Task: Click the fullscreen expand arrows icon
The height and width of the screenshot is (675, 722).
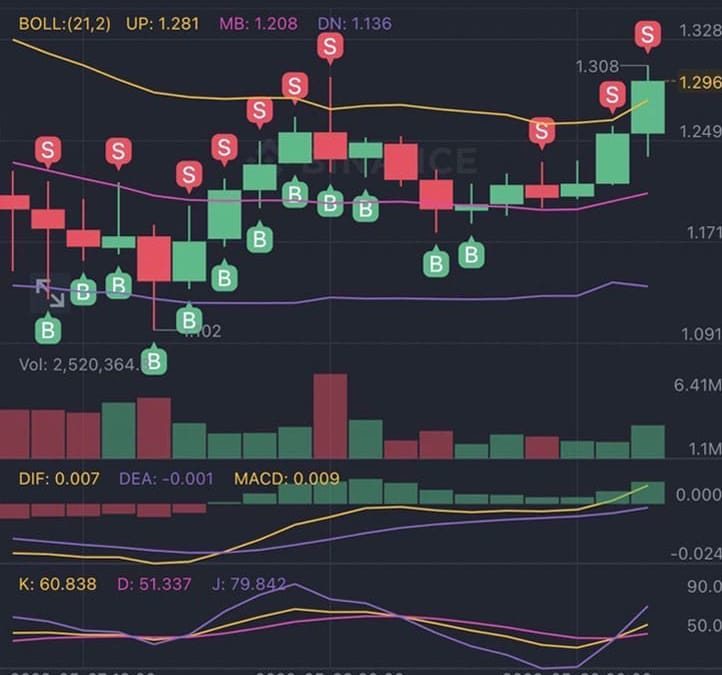Action: [x=47, y=291]
